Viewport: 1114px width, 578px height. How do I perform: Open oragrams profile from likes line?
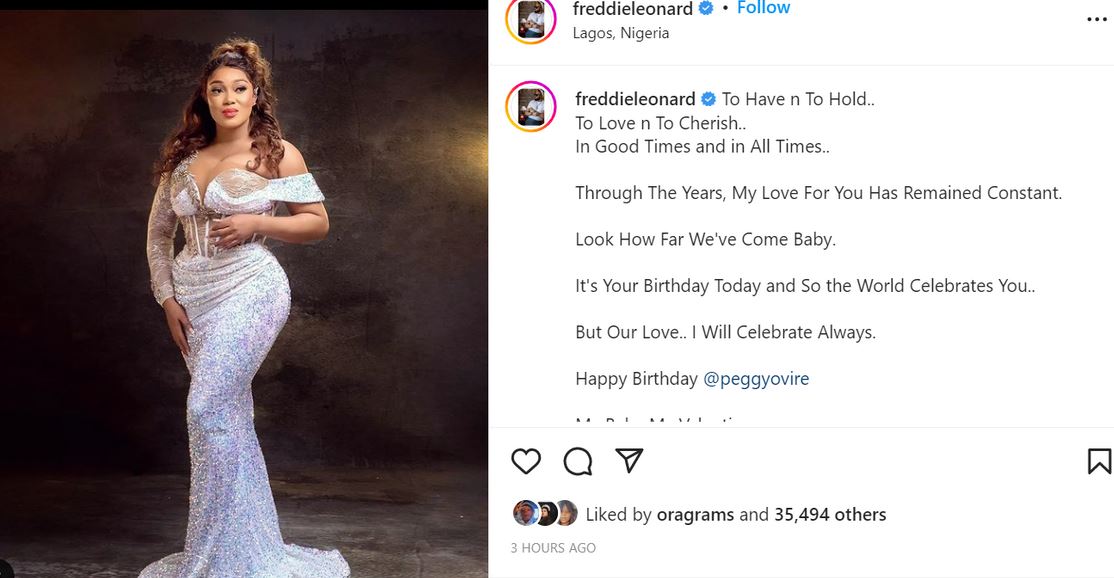(695, 515)
